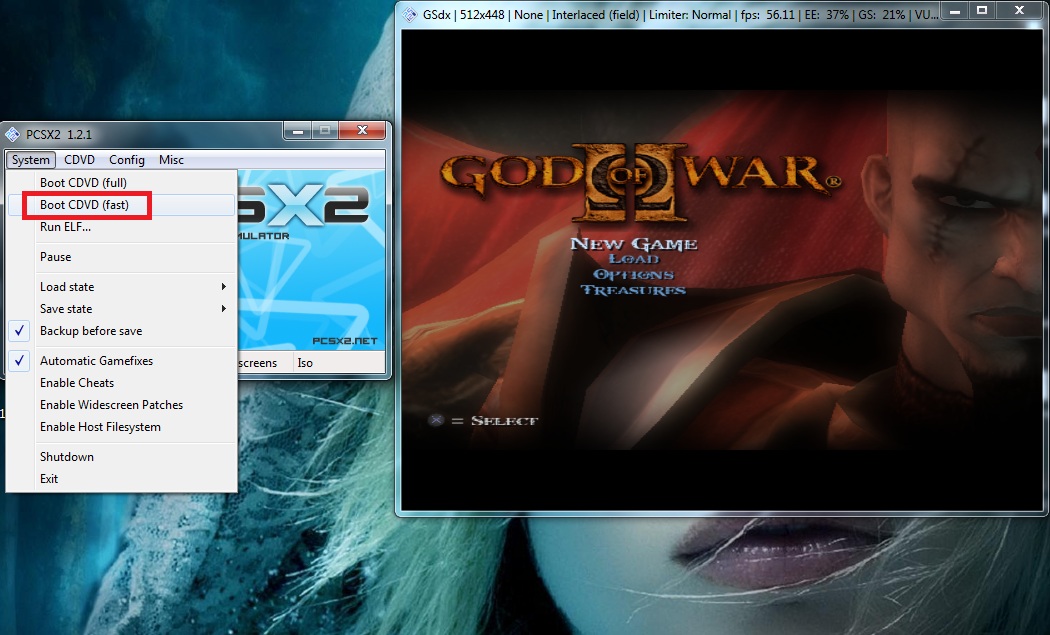Open the CDVD menu
Screen dimensions: 1050x635
tap(79, 160)
